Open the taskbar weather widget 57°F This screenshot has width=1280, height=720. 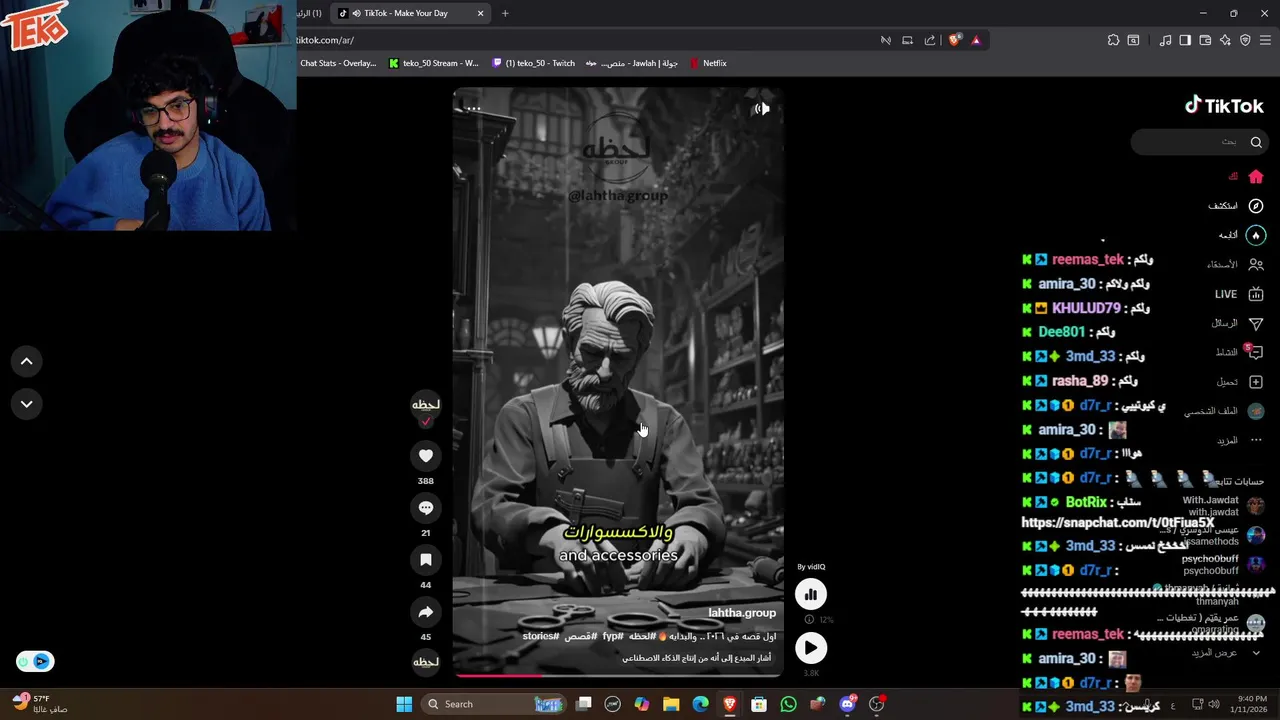(x=40, y=703)
